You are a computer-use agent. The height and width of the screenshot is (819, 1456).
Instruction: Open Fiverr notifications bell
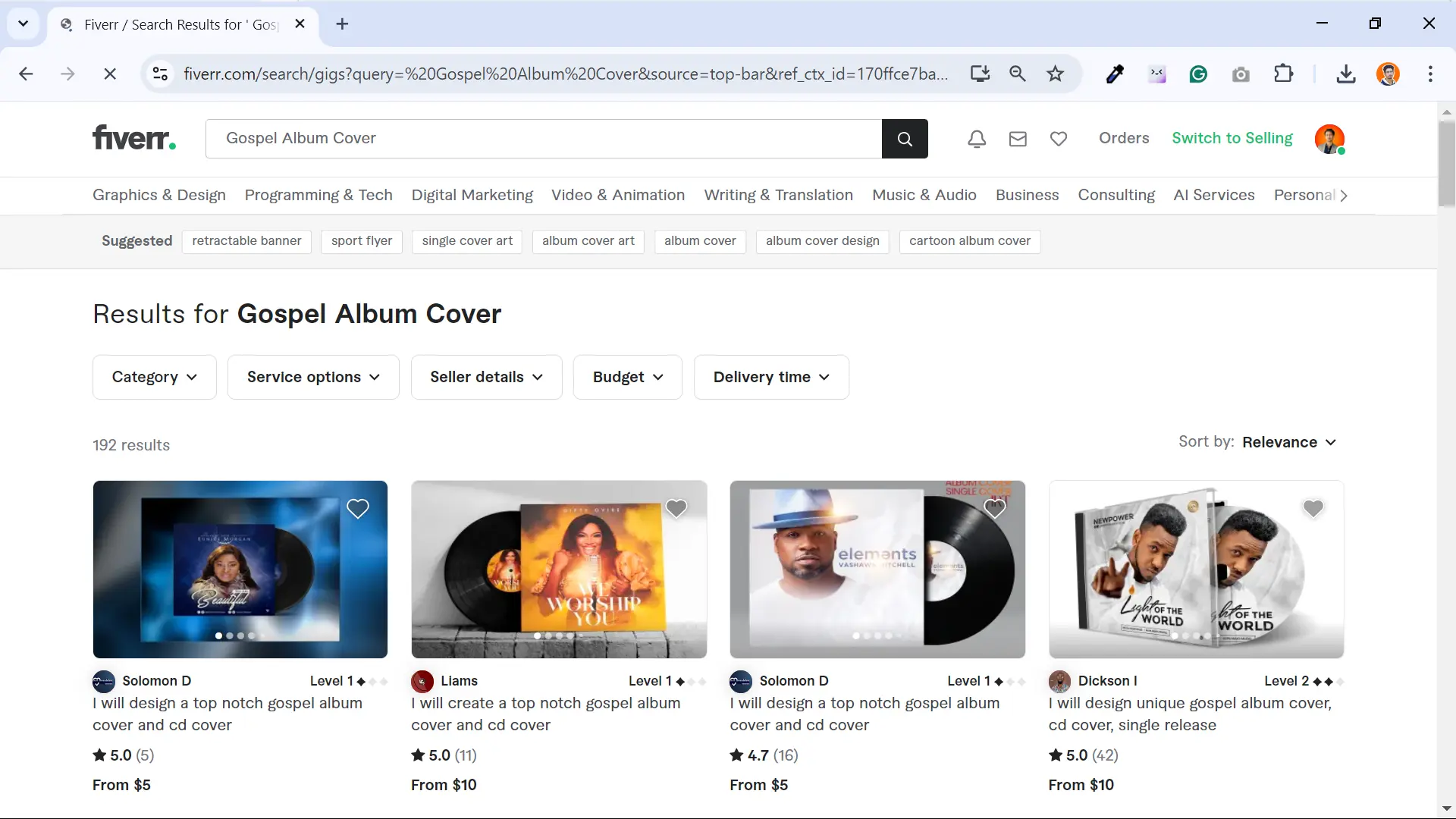click(977, 139)
